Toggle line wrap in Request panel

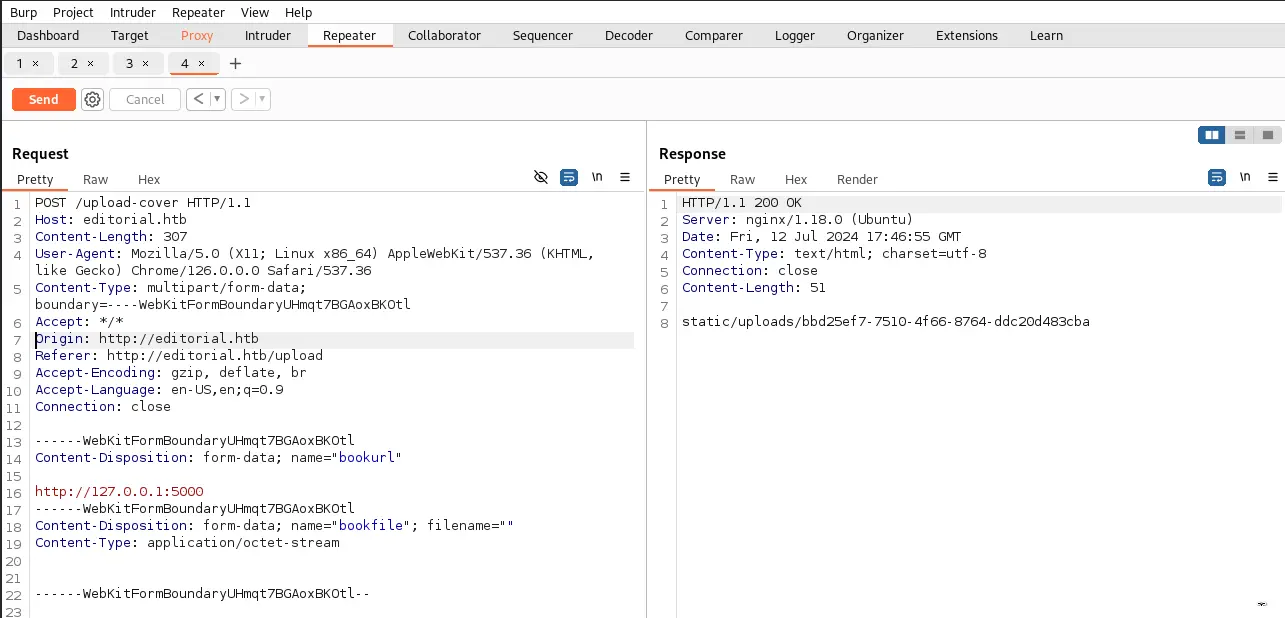569,177
